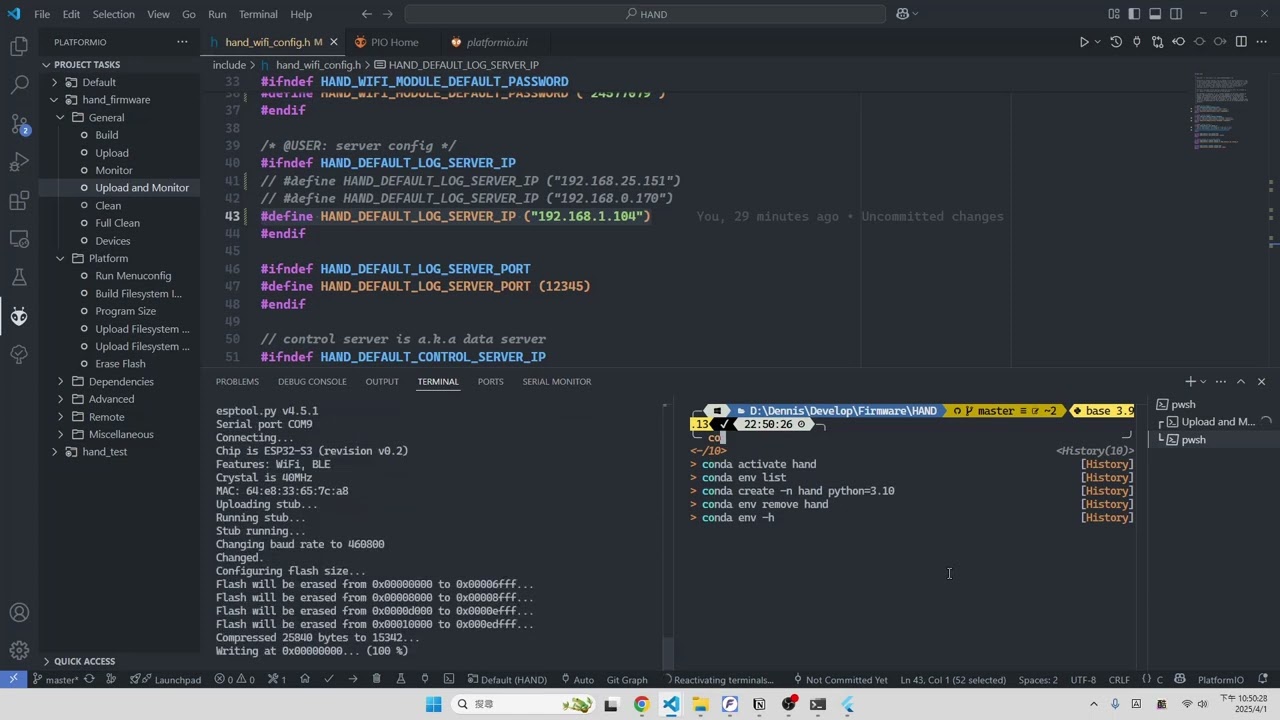
Task: Click the CRLF line ending indicator
Action: click(x=1119, y=680)
